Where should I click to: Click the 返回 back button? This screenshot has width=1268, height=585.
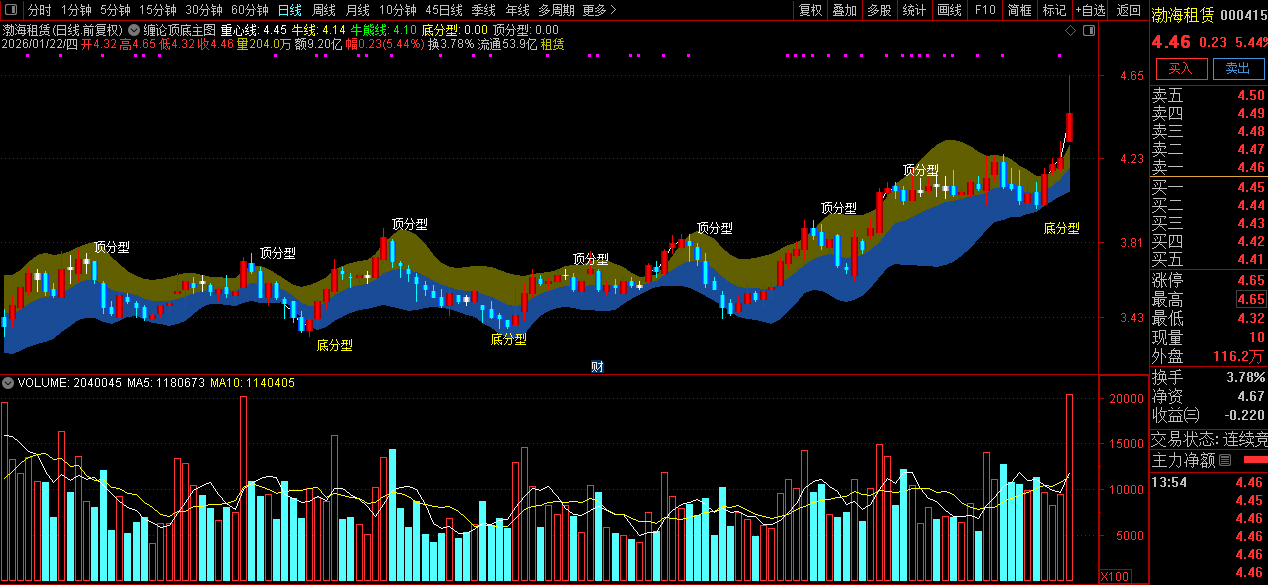1128,10
